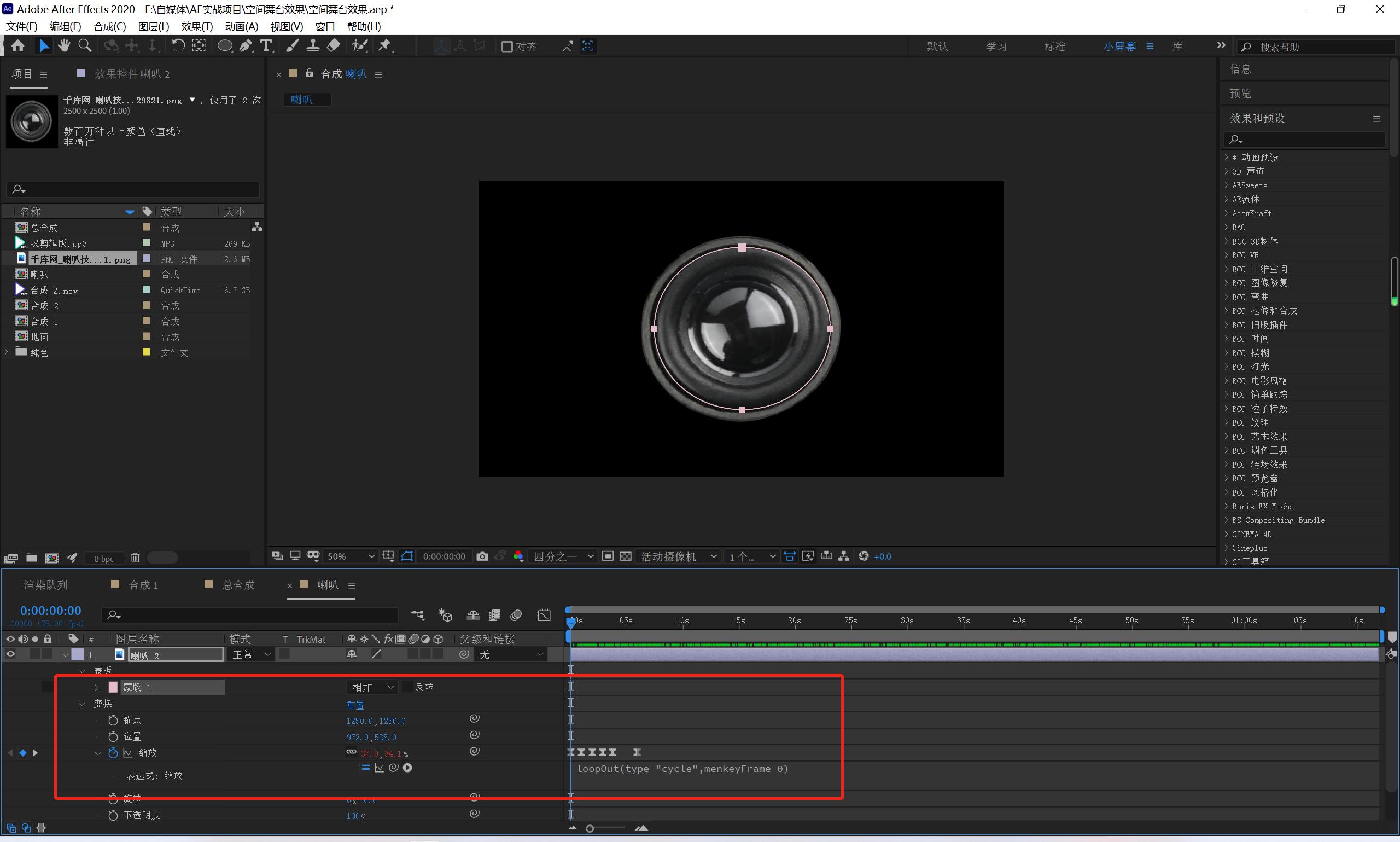Toggle the scale constrain proportions link
1400x842 pixels.
pos(351,752)
